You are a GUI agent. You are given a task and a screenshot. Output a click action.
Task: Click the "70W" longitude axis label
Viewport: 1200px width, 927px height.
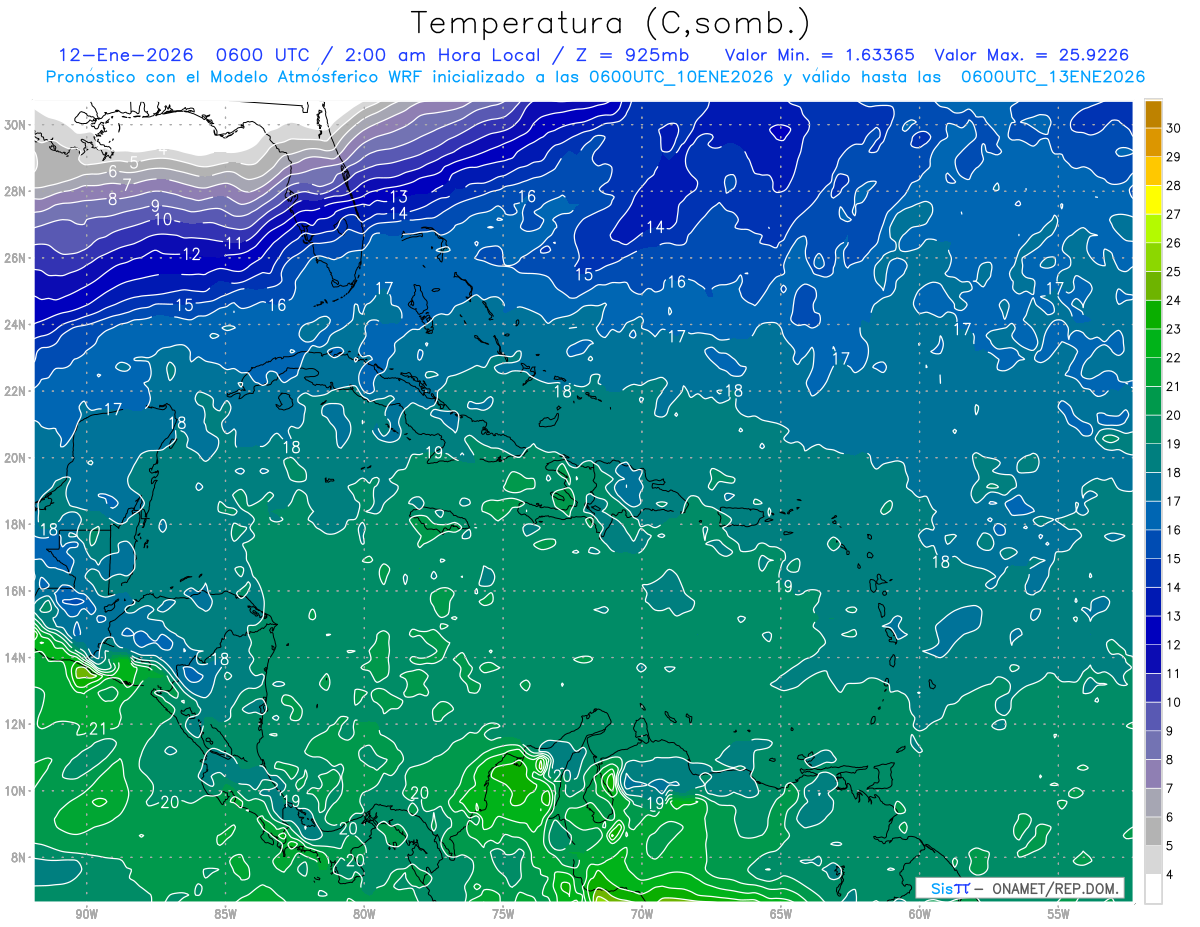(x=642, y=913)
